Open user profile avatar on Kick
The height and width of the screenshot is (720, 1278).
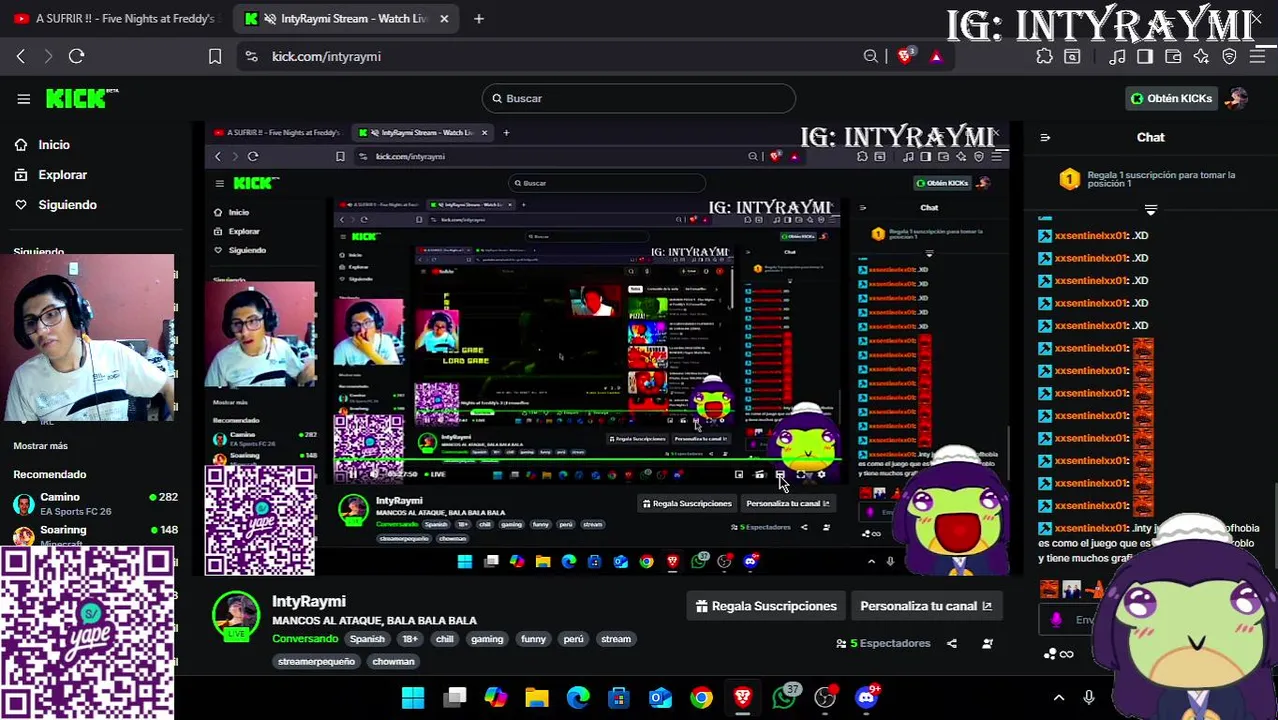[x=1237, y=98]
